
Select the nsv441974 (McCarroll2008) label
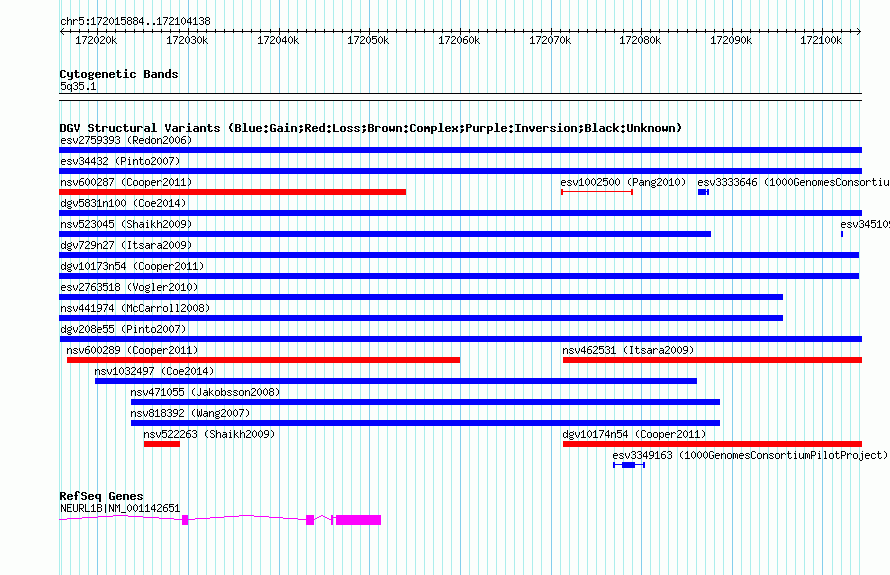tap(135, 308)
